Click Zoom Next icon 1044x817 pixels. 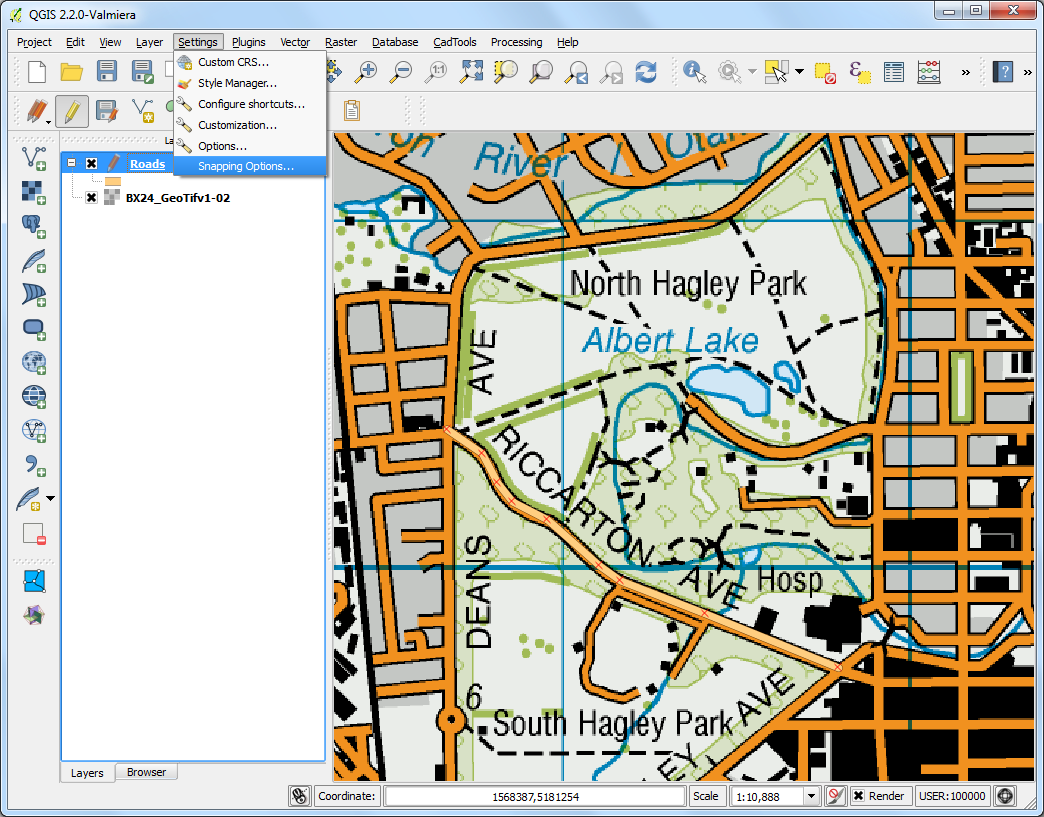pyautogui.click(x=611, y=71)
